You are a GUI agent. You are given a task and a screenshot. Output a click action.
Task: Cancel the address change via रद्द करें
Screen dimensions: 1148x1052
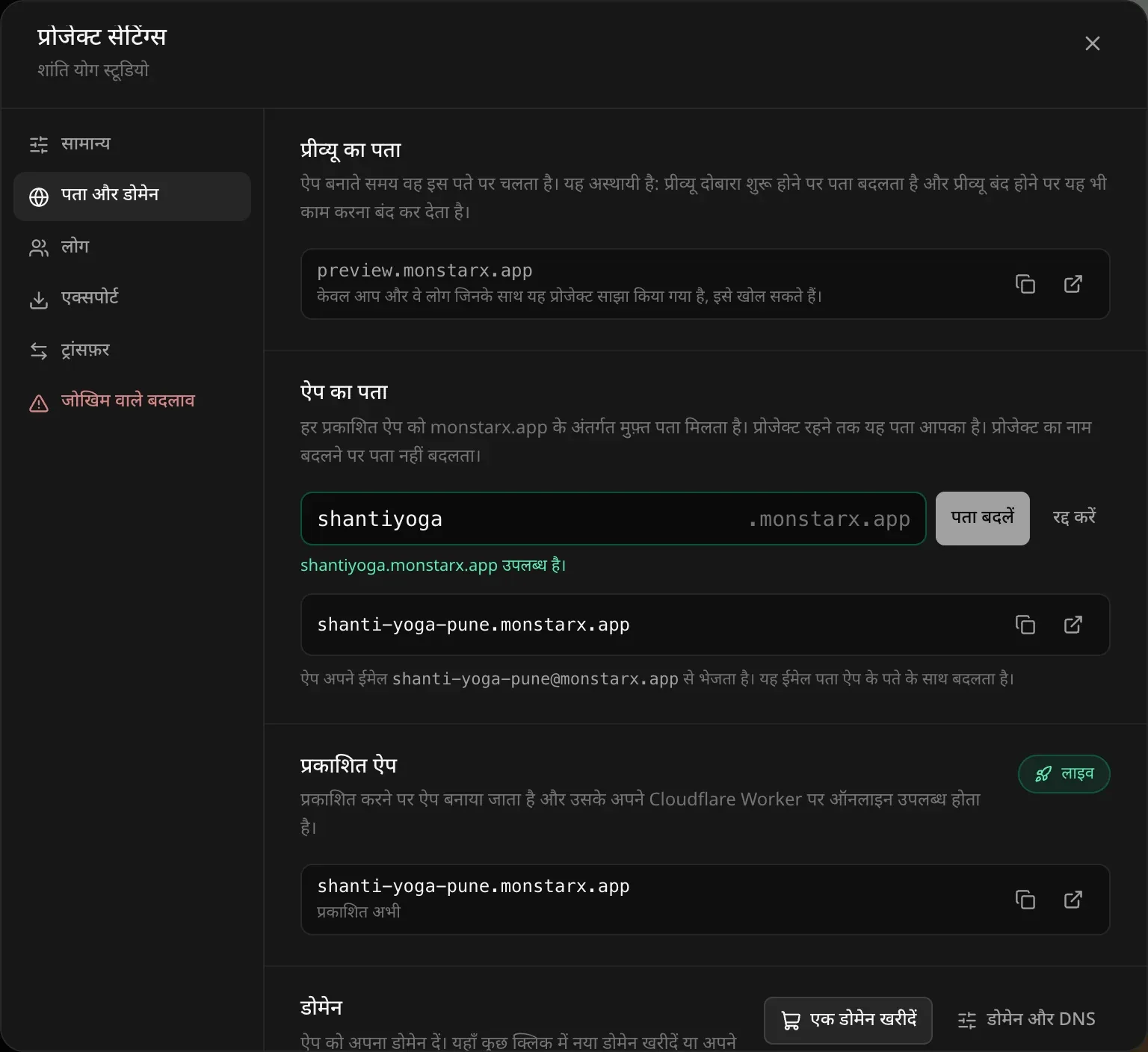coord(1074,519)
